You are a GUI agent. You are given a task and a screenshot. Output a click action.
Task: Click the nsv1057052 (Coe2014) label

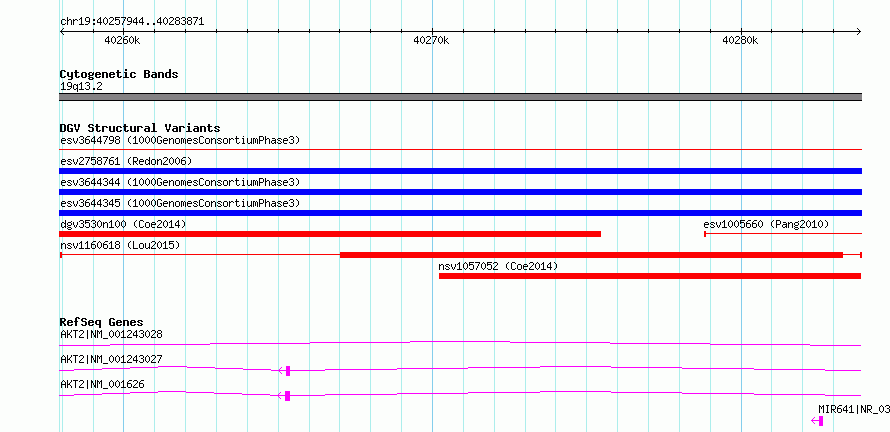click(498, 266)
